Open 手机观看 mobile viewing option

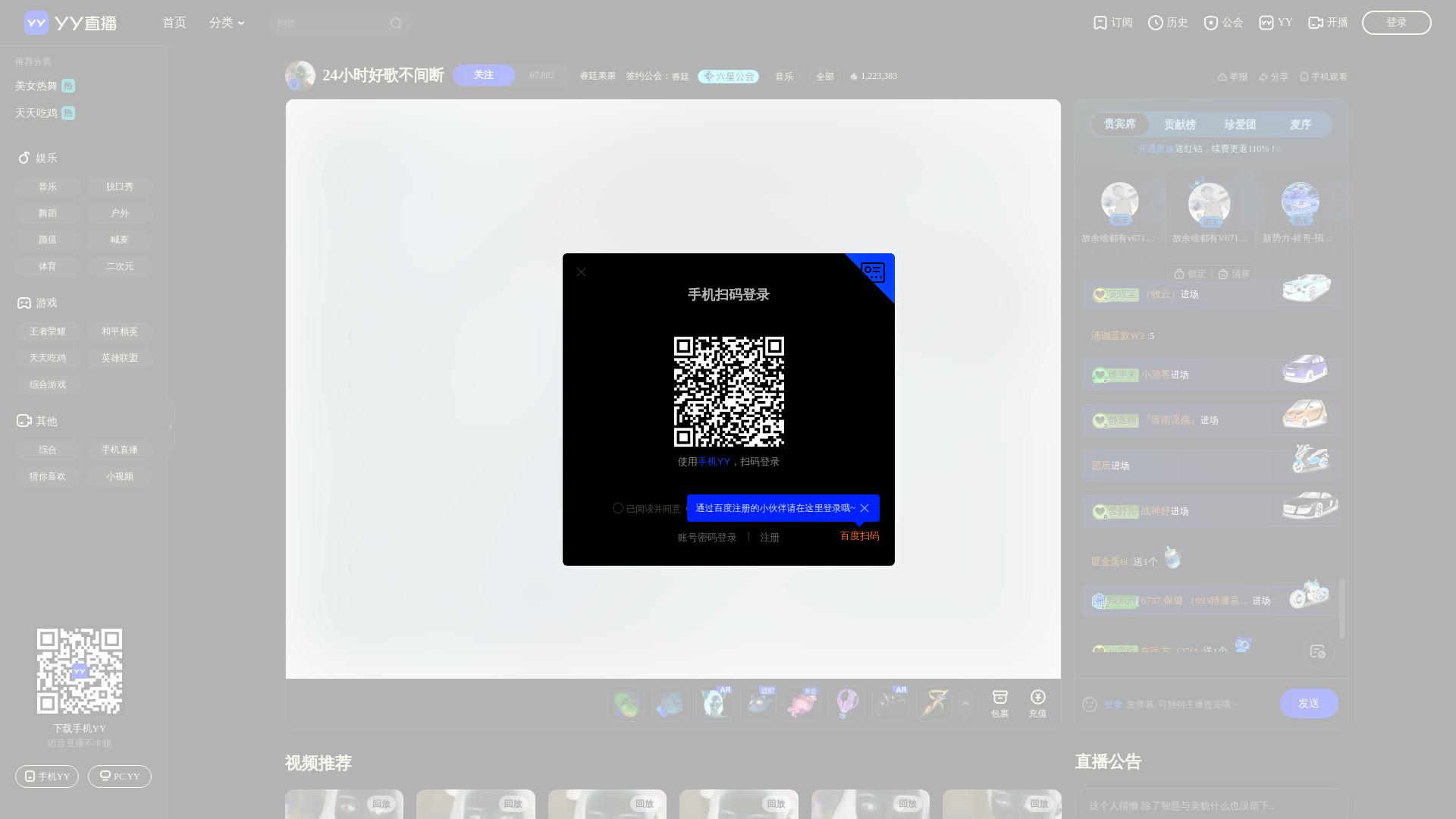[x=1323, y=77]
